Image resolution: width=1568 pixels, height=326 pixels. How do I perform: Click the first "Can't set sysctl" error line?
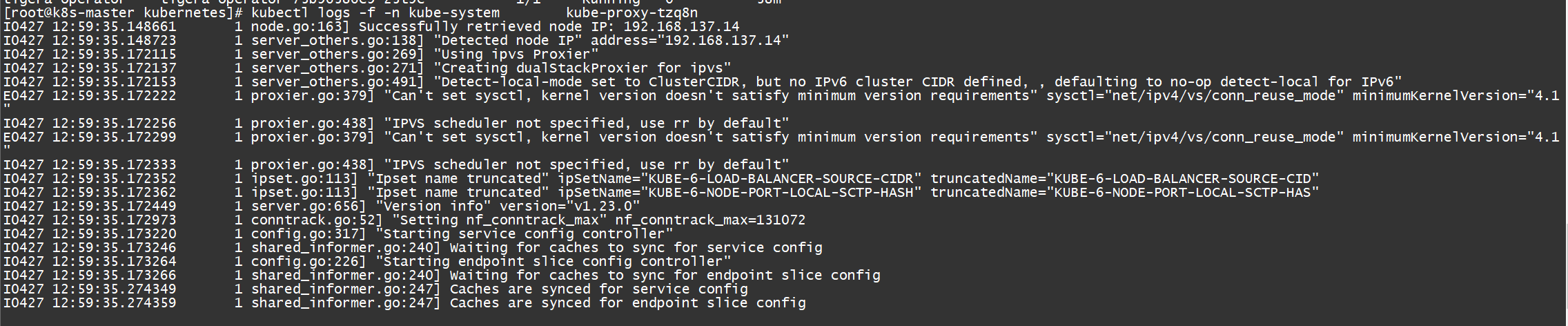click(781, 96)
